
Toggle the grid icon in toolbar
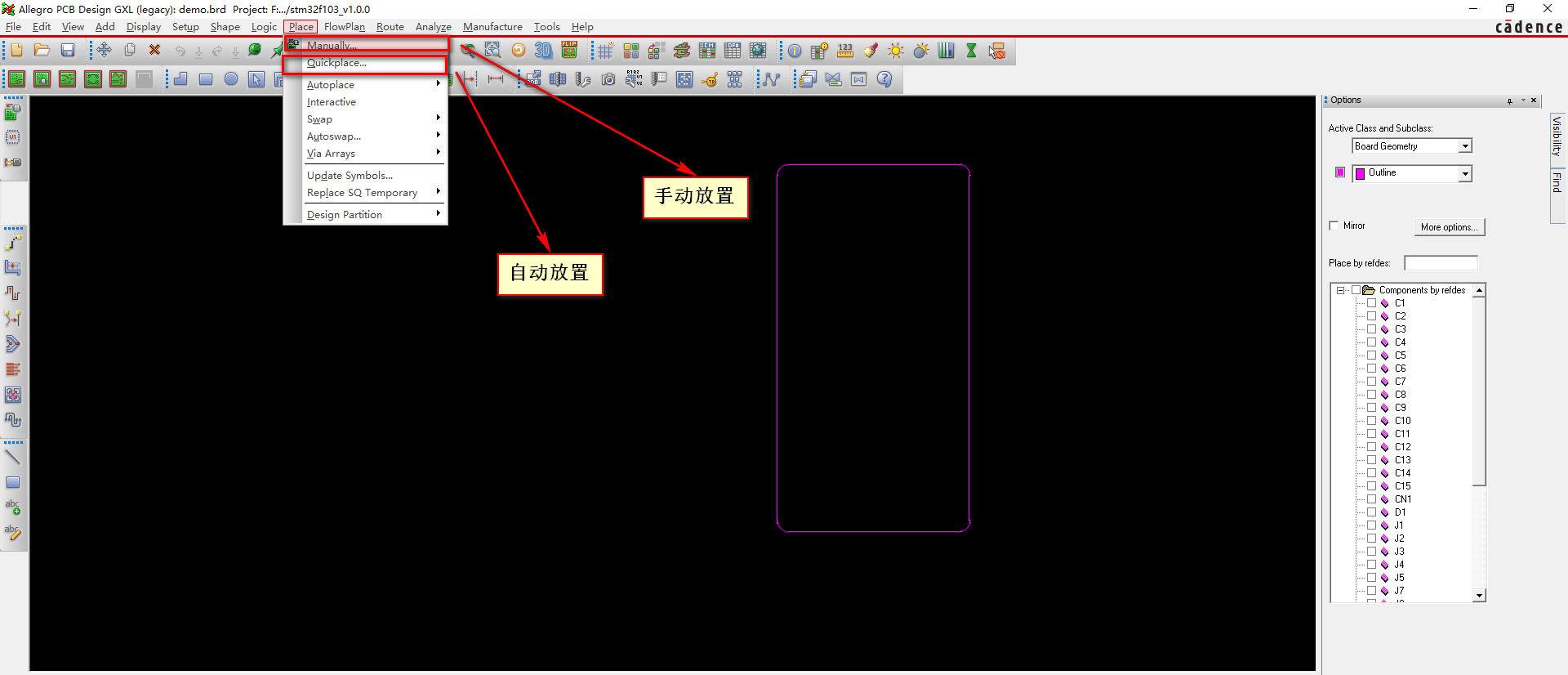point(605,51)
